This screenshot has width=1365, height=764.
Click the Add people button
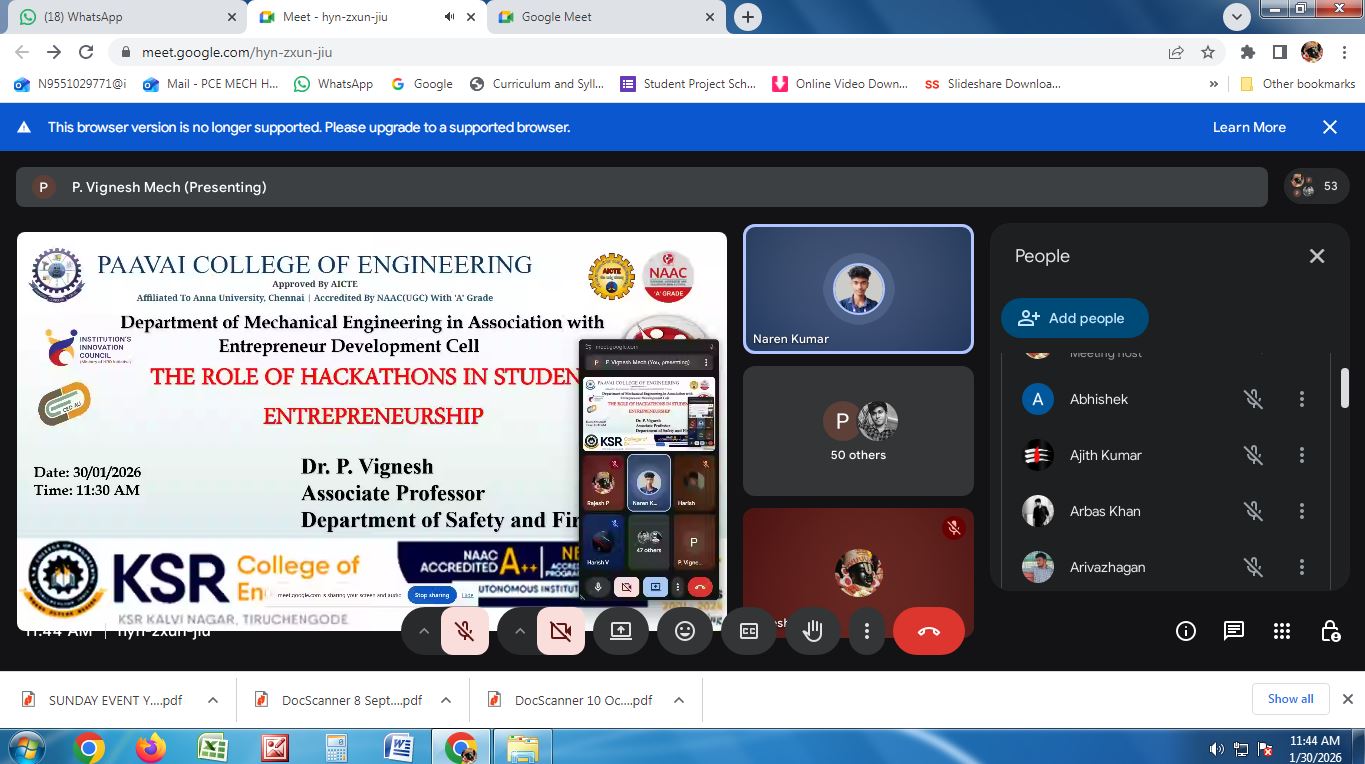[1074, 318]
